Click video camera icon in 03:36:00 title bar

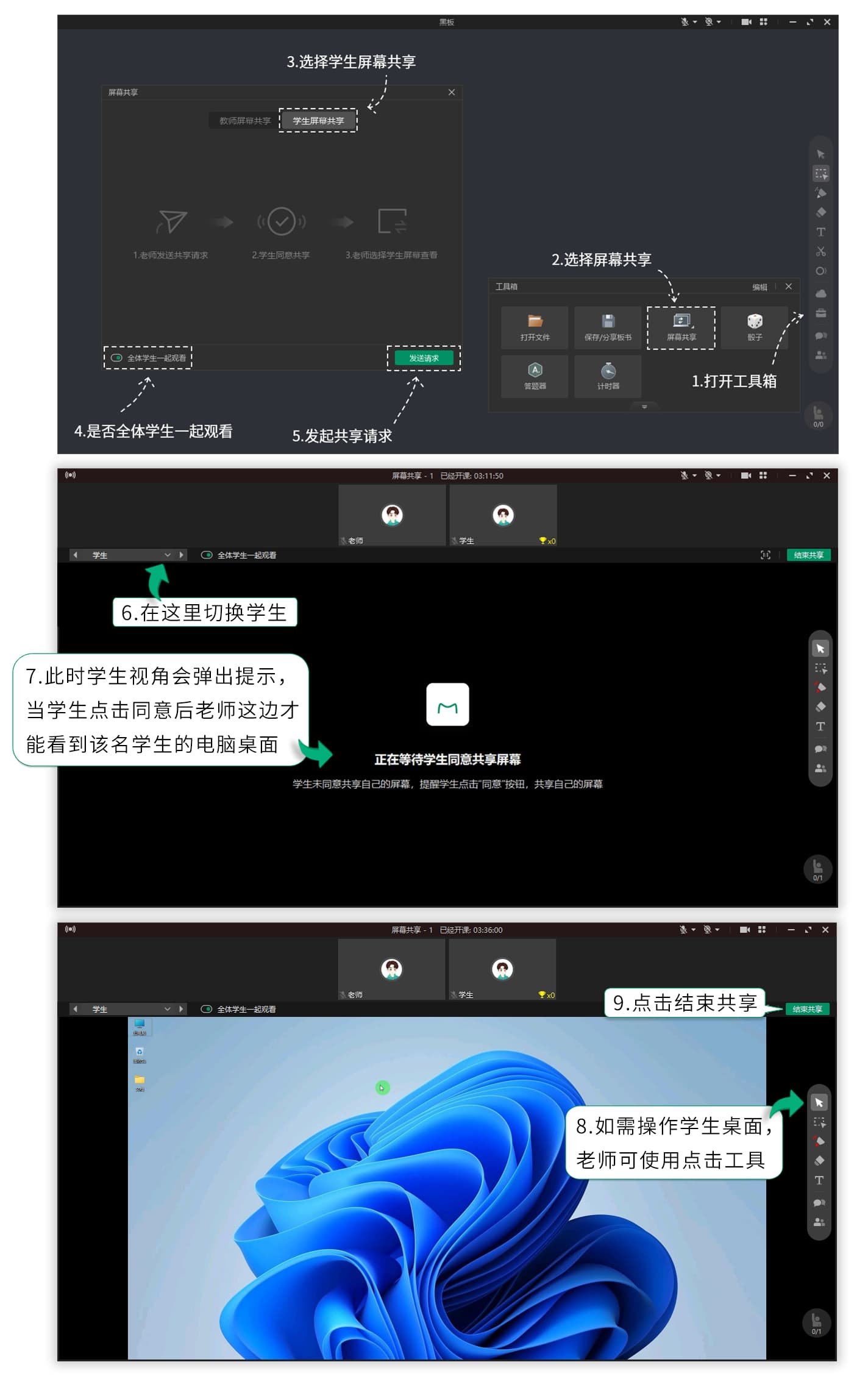(x=745, y=930)
